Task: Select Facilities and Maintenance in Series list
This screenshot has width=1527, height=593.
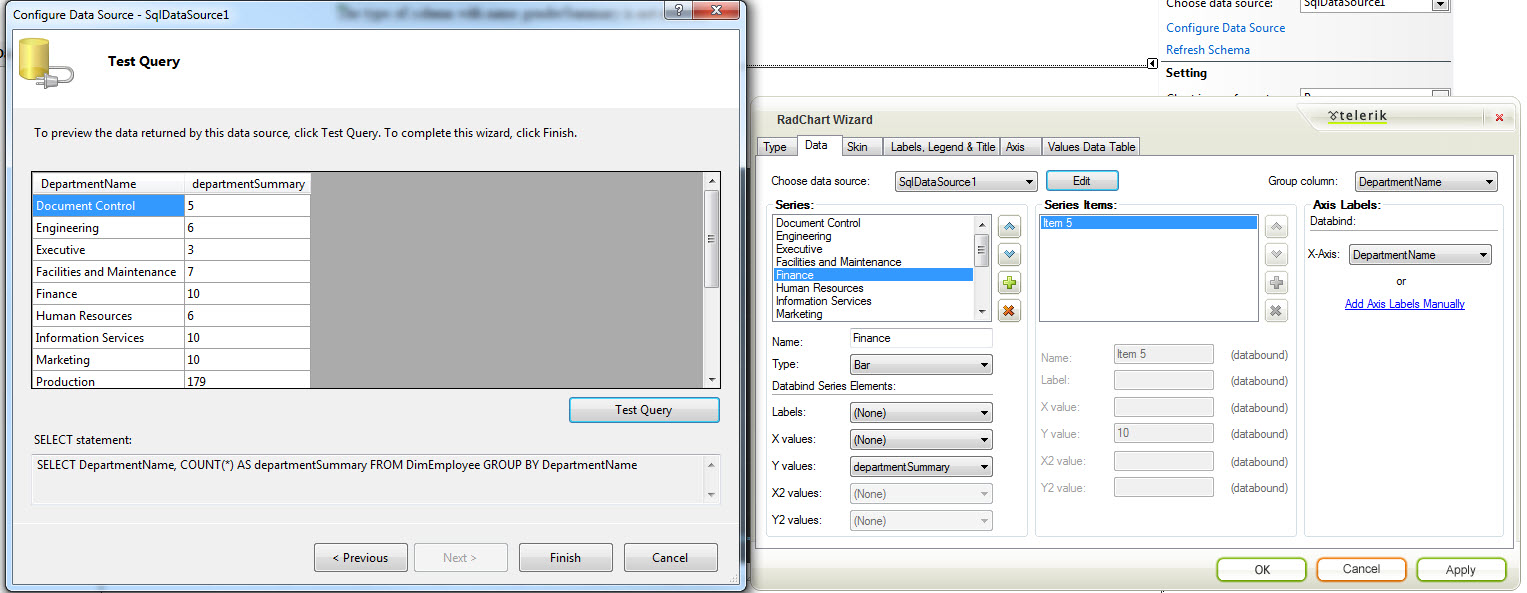Action: 873,262
